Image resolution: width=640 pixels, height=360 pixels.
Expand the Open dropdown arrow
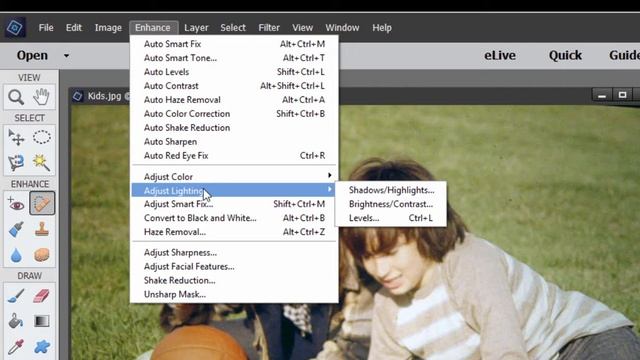tap(66, 56)
